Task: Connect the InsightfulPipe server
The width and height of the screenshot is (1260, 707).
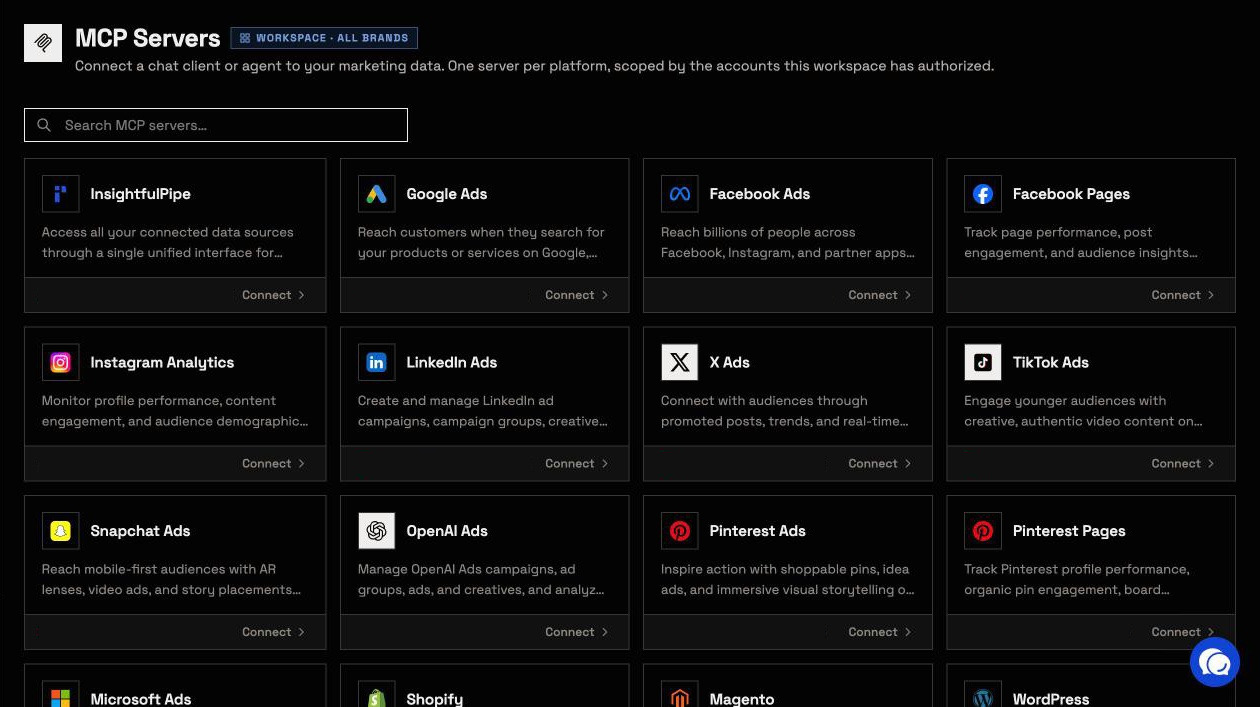Action: (x=273, y=295)
